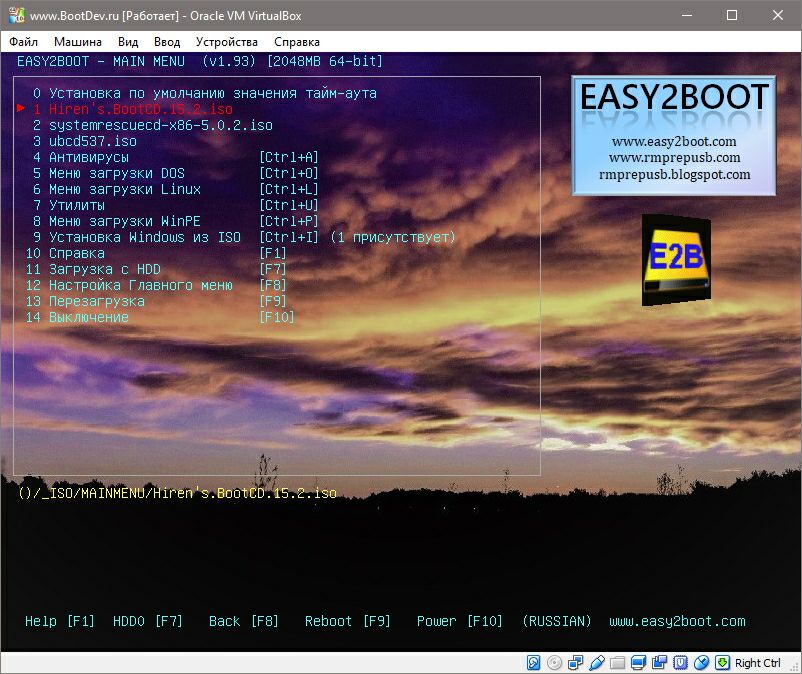Click the shared folders status icon

(617, 663)
